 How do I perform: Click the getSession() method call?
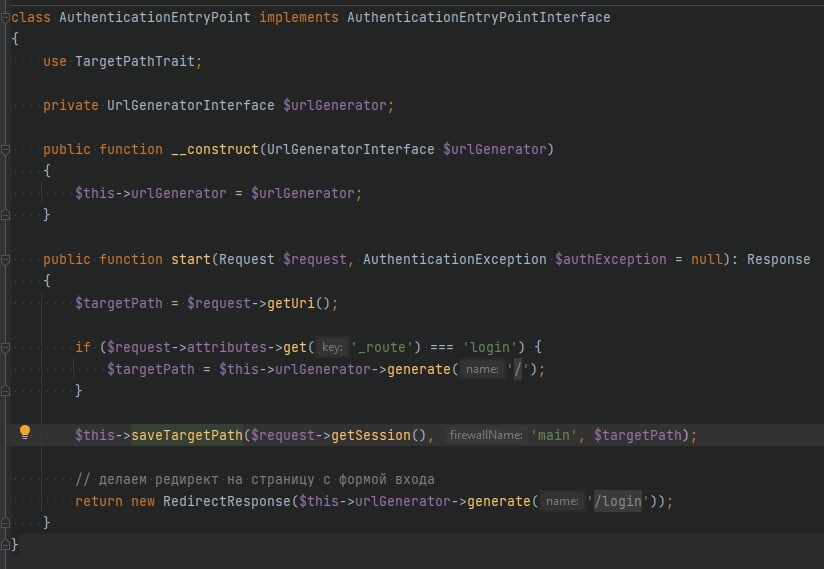click(x=378, y=436)
